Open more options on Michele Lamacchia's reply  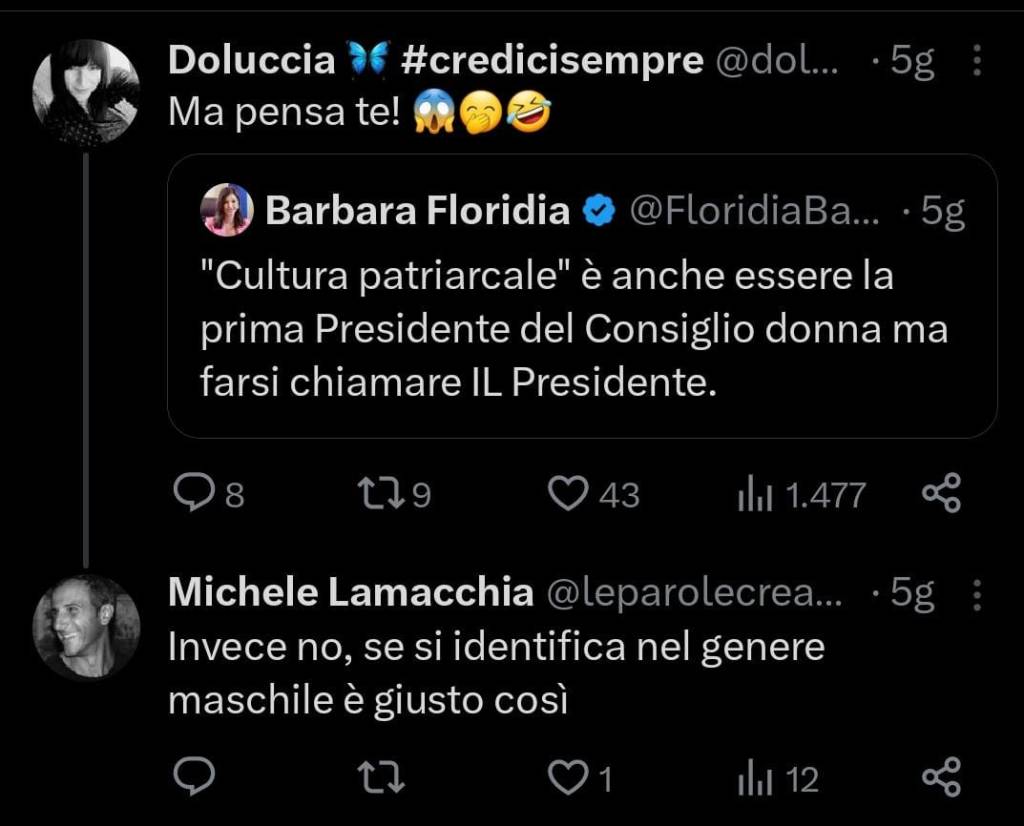tap(977, 595)
